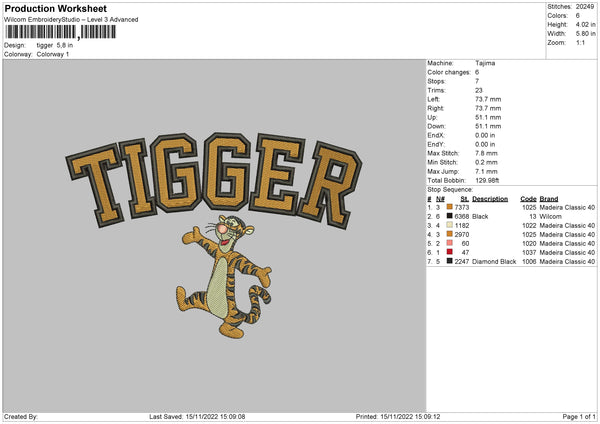Click the pink swatch in stop row 5

tap(450, 243)
